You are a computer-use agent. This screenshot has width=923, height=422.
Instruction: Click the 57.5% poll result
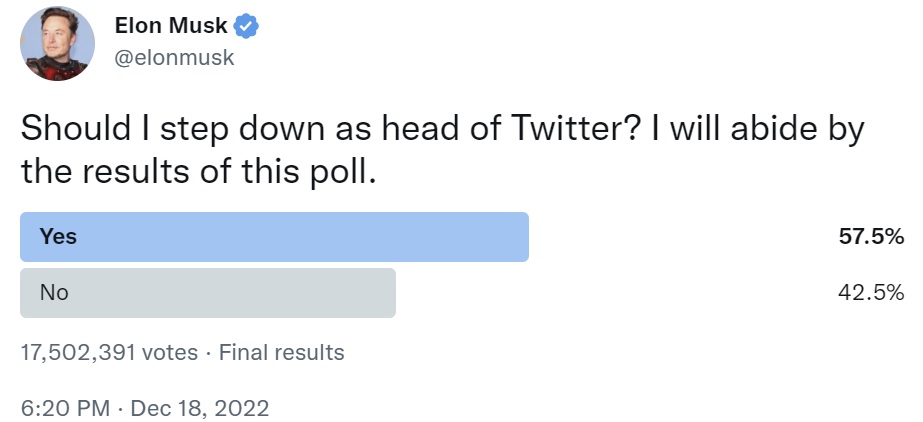pos(872,237)
